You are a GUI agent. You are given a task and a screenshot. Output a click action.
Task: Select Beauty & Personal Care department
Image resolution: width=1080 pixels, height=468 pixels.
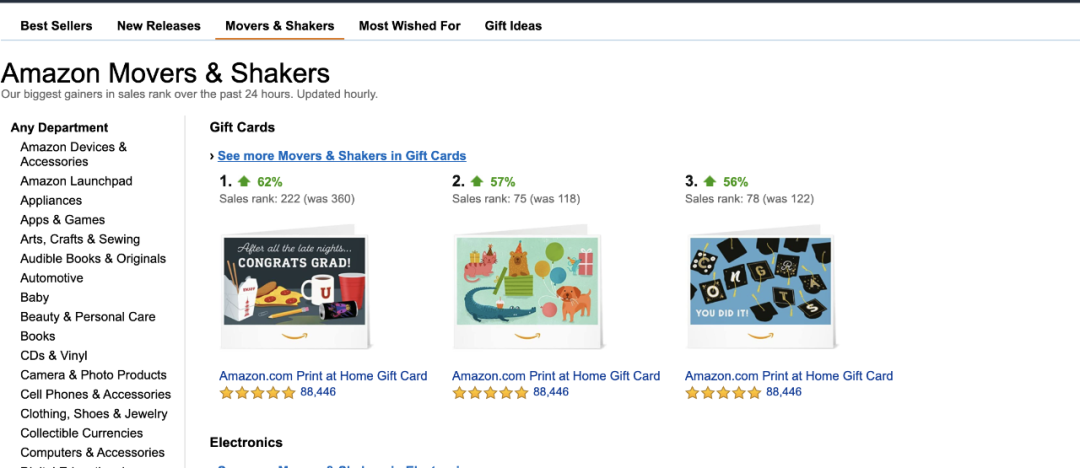[88, 317]
